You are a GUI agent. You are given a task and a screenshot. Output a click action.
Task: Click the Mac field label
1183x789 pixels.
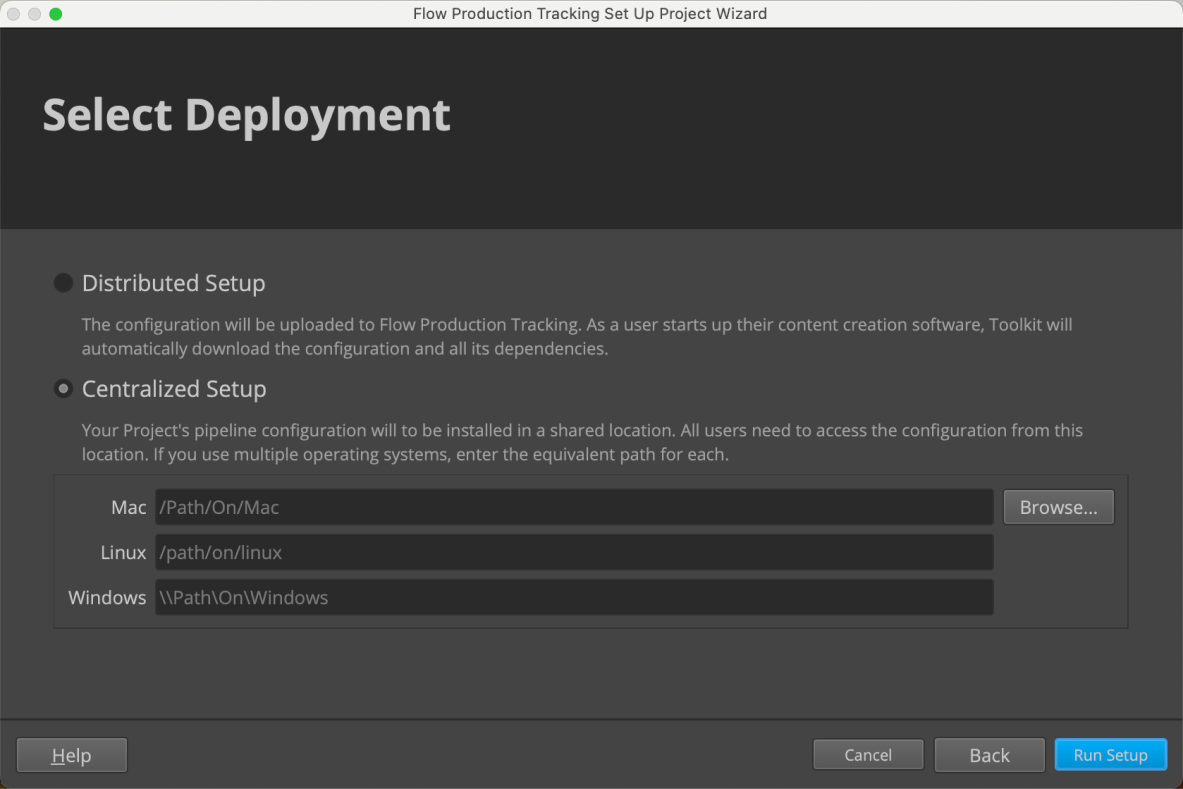tap(129, 507)
